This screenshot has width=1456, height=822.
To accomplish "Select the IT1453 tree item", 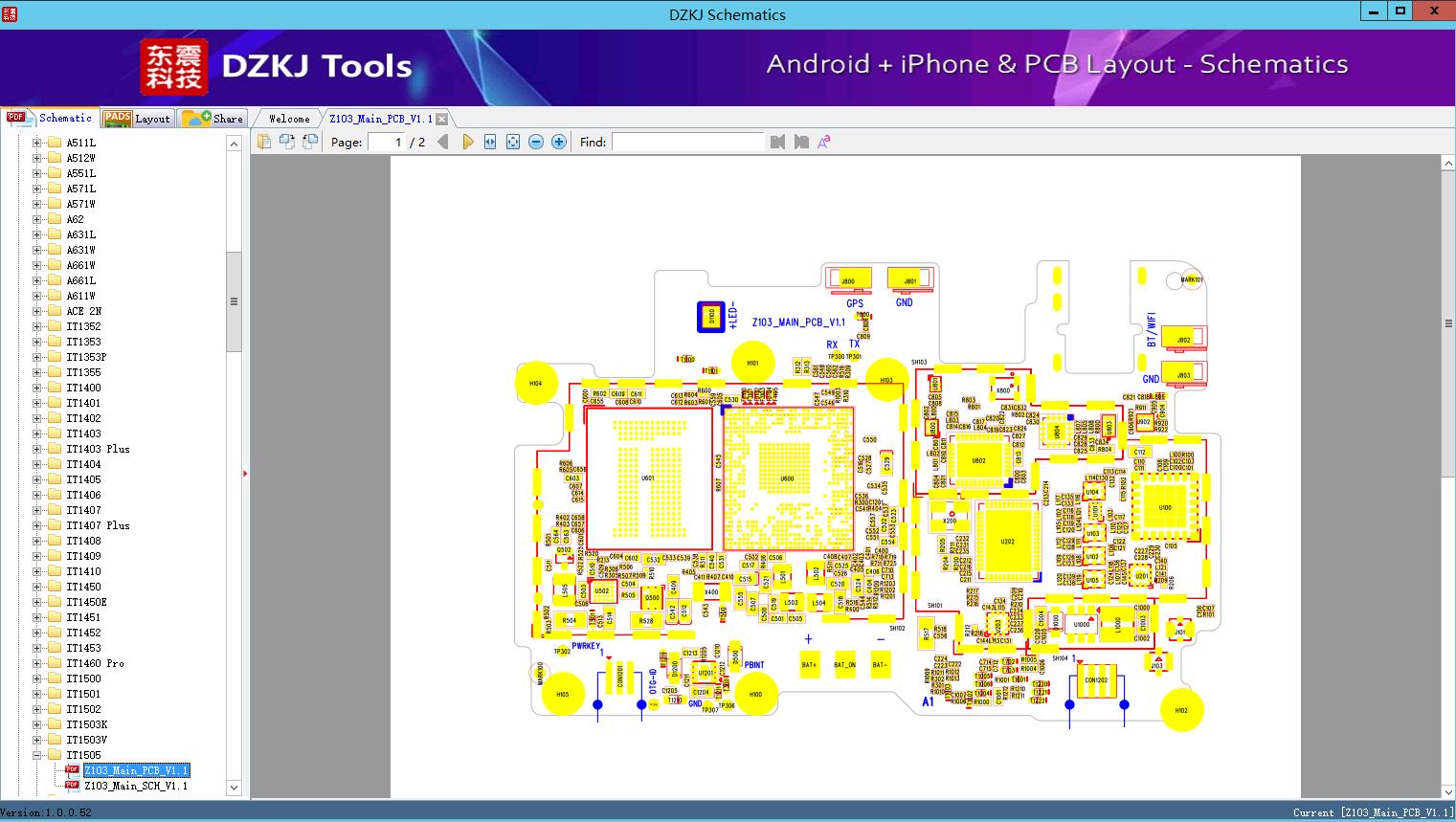I will [x=83, y=648].
